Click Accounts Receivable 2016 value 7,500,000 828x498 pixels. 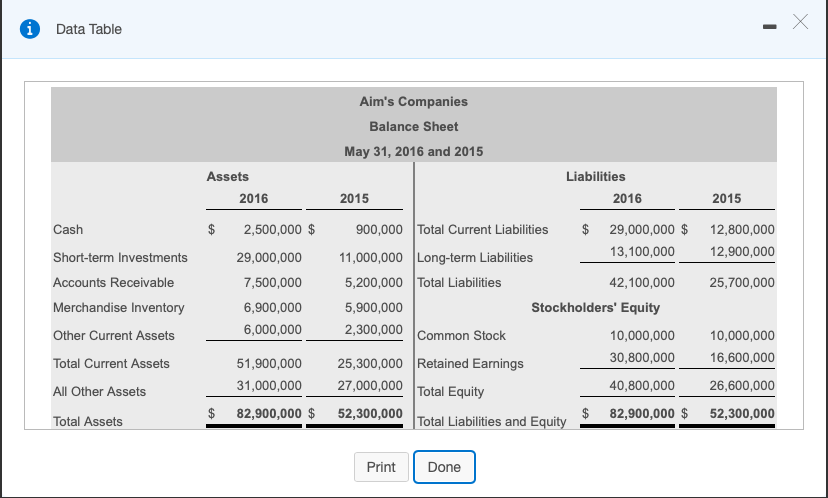click(272, 283)
